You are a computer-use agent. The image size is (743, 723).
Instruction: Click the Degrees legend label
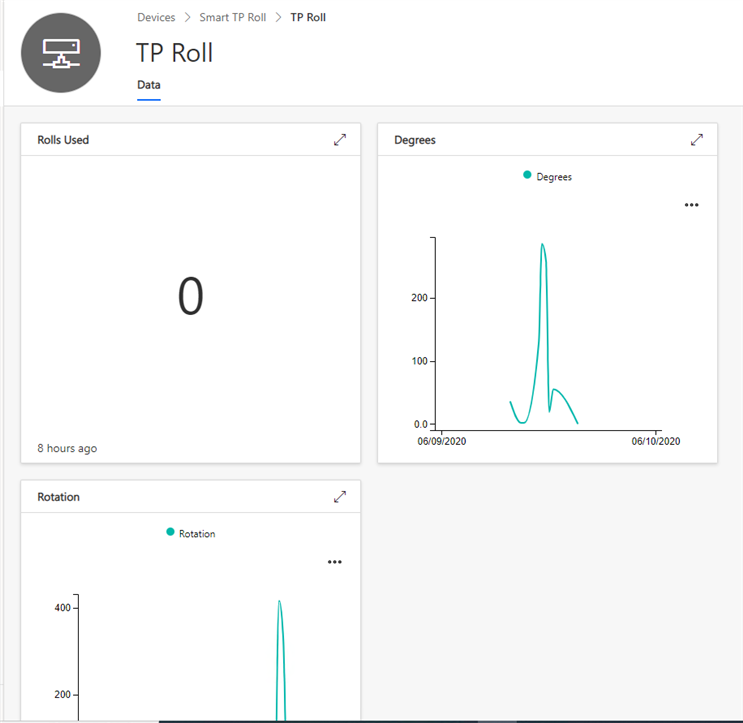coord(554,177)
